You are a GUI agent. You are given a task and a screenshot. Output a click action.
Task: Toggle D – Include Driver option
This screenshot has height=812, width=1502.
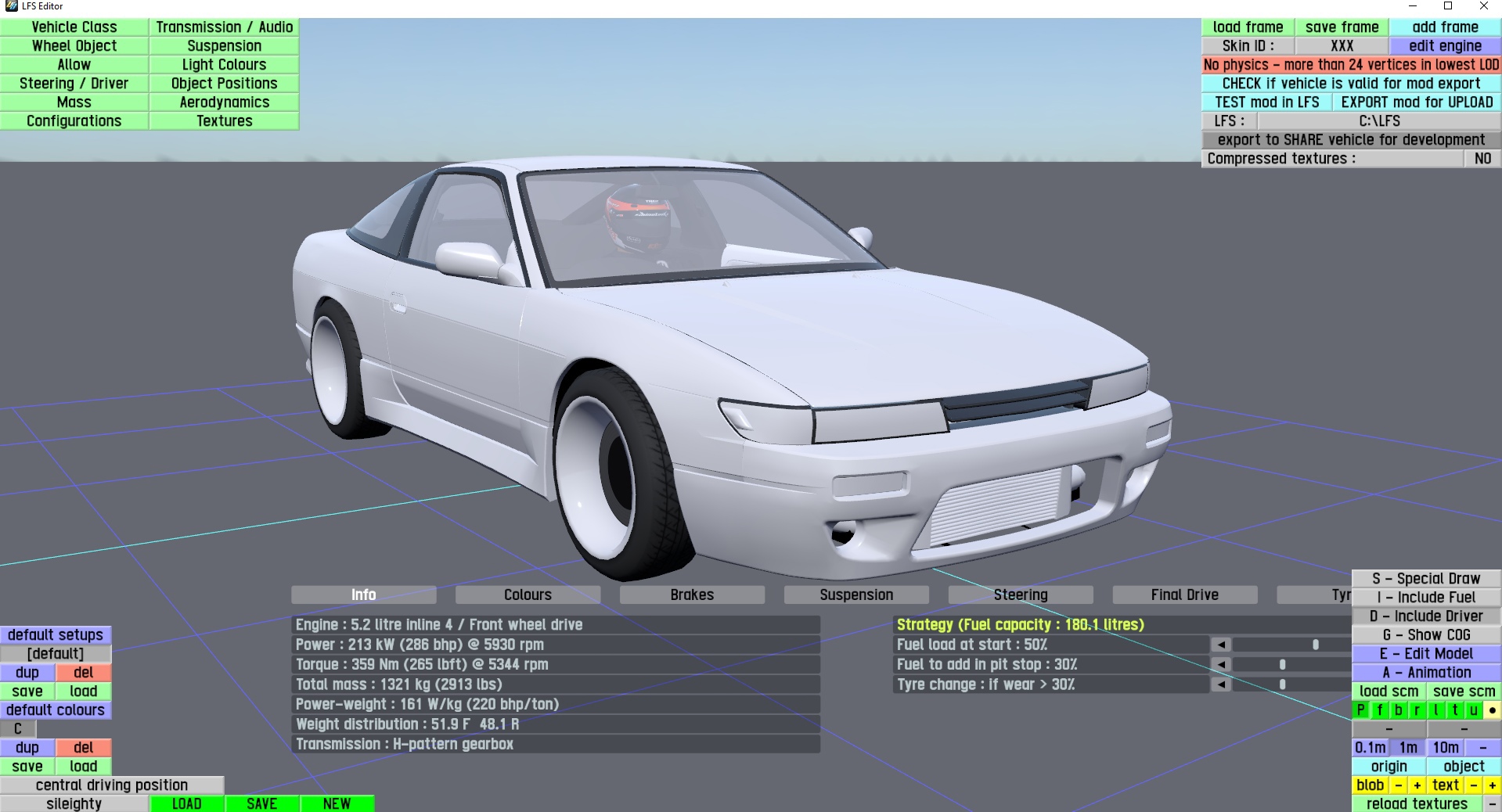point(1426,616)
